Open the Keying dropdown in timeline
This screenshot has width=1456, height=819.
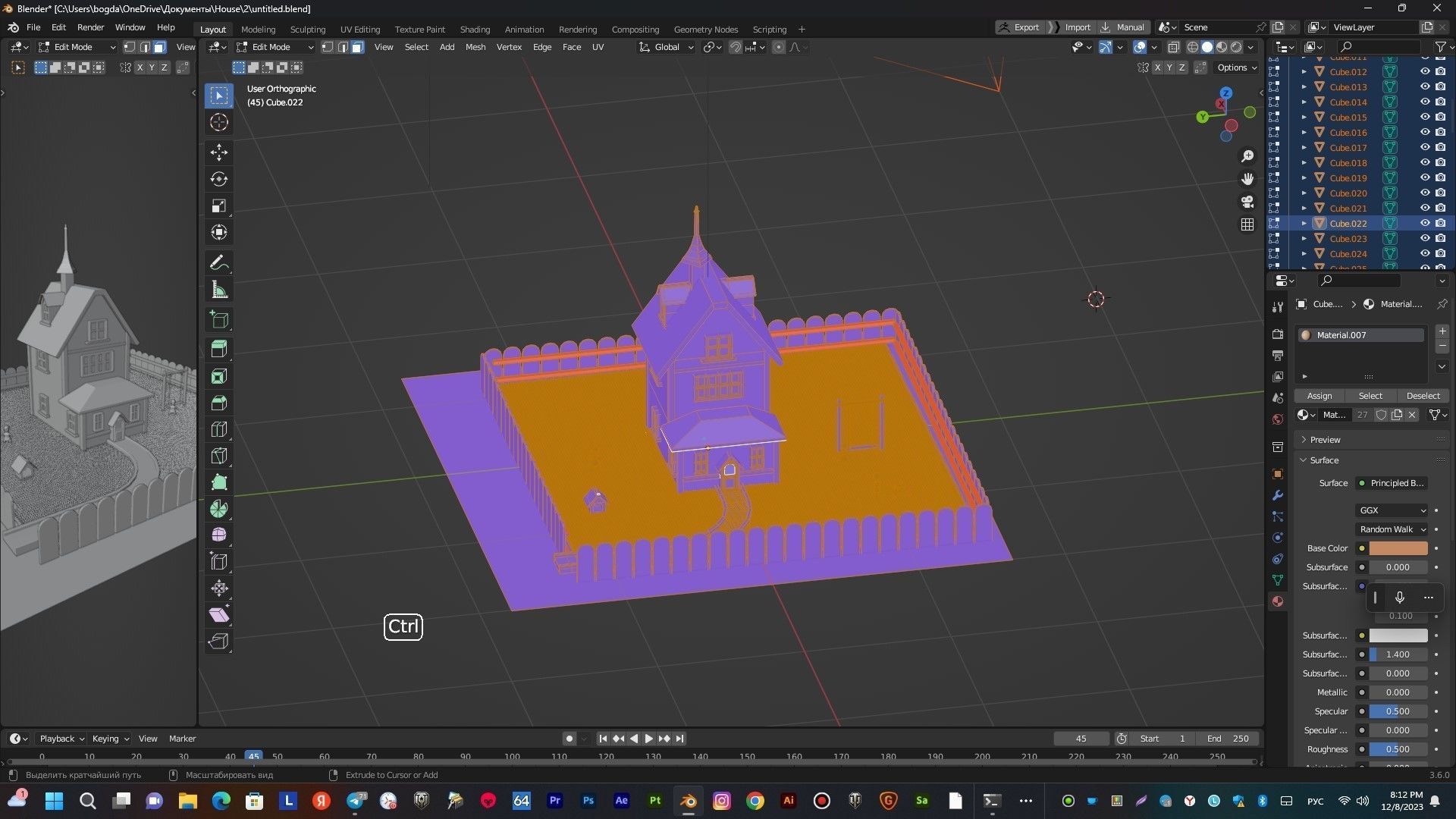pos(111,739)
